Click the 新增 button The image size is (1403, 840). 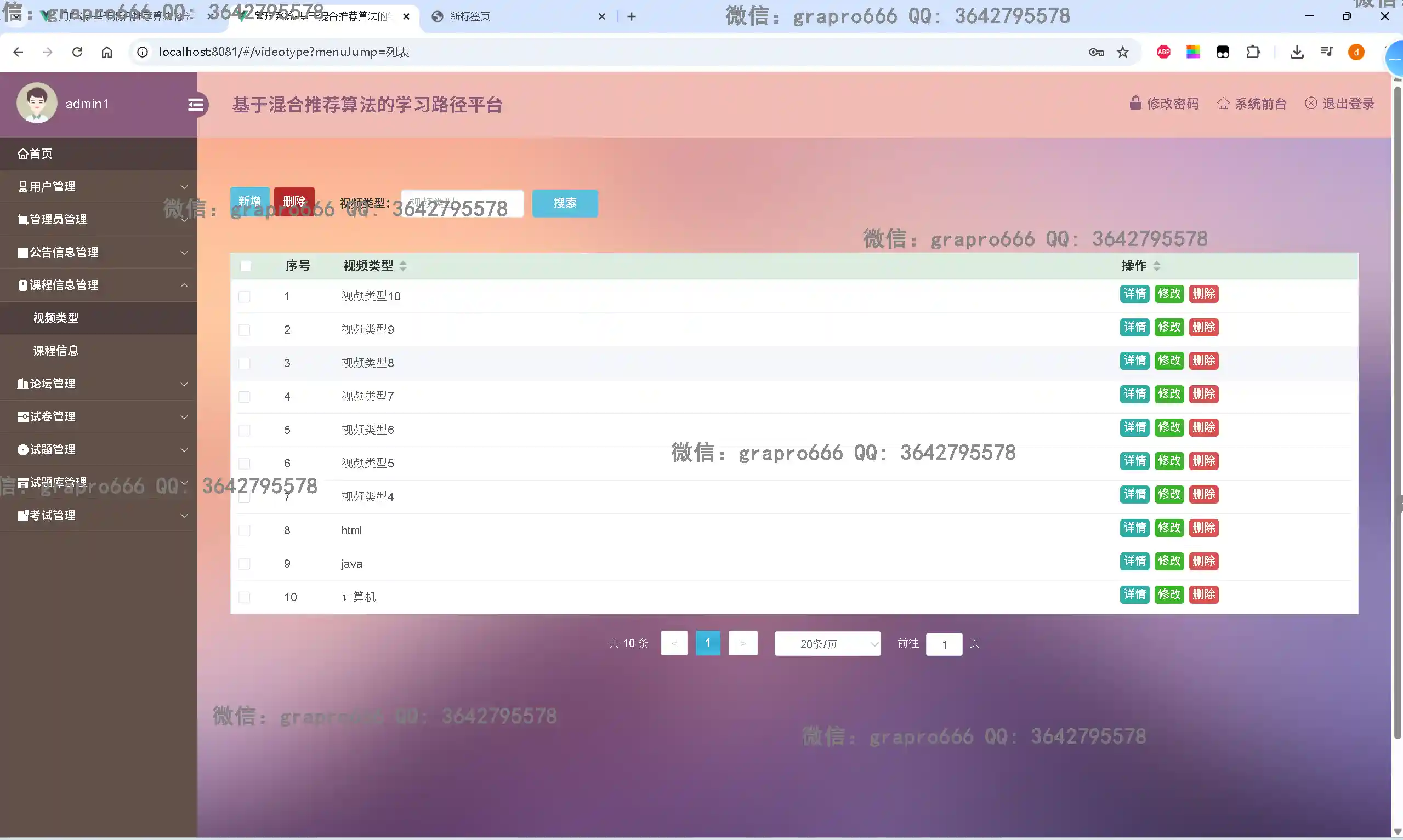(x=249, y=202)
